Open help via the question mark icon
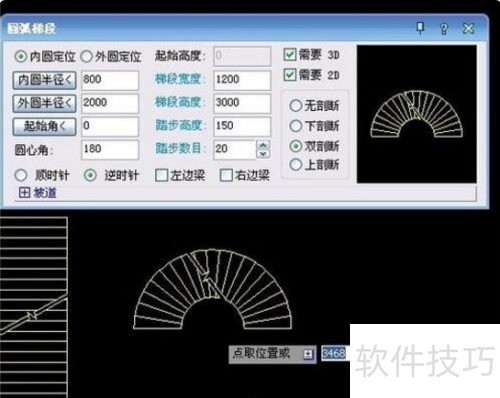The width and height of the screenshot is (500, 398). pyautogui.click(x=444, y=29)
